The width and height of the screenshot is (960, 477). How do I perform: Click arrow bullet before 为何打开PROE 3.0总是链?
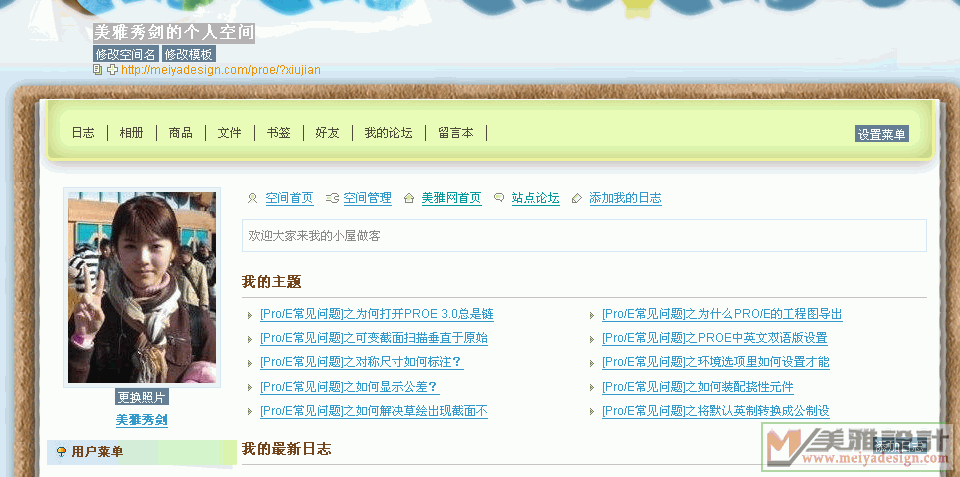[250, 315]
